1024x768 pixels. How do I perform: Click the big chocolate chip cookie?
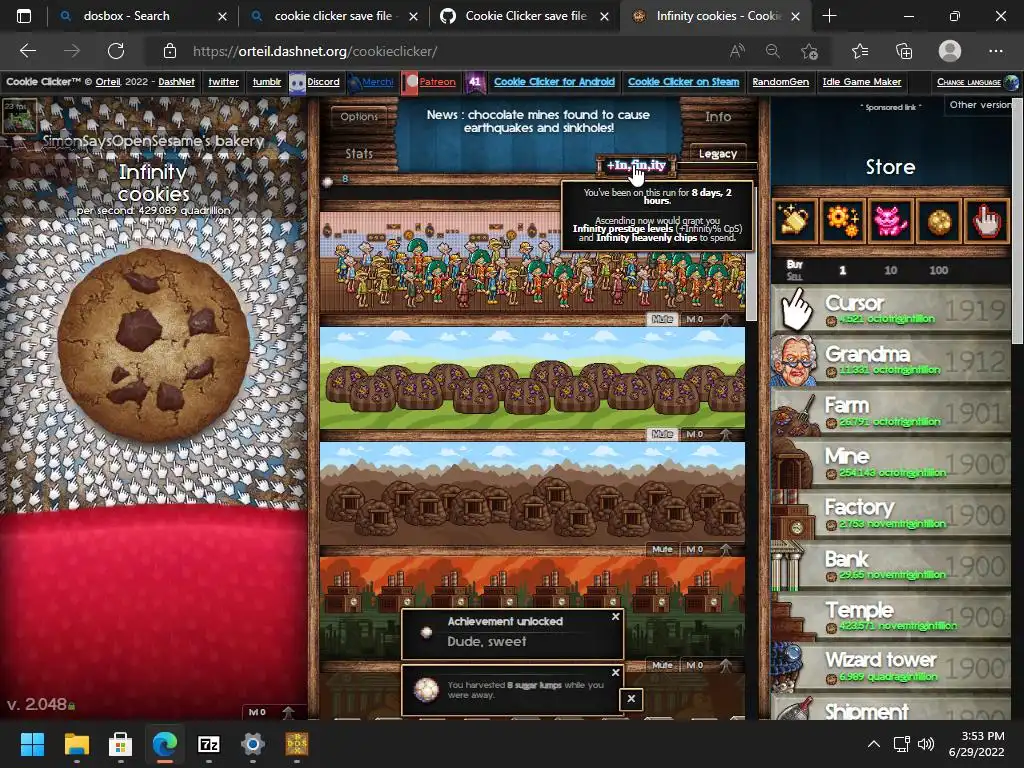point(153,345)
